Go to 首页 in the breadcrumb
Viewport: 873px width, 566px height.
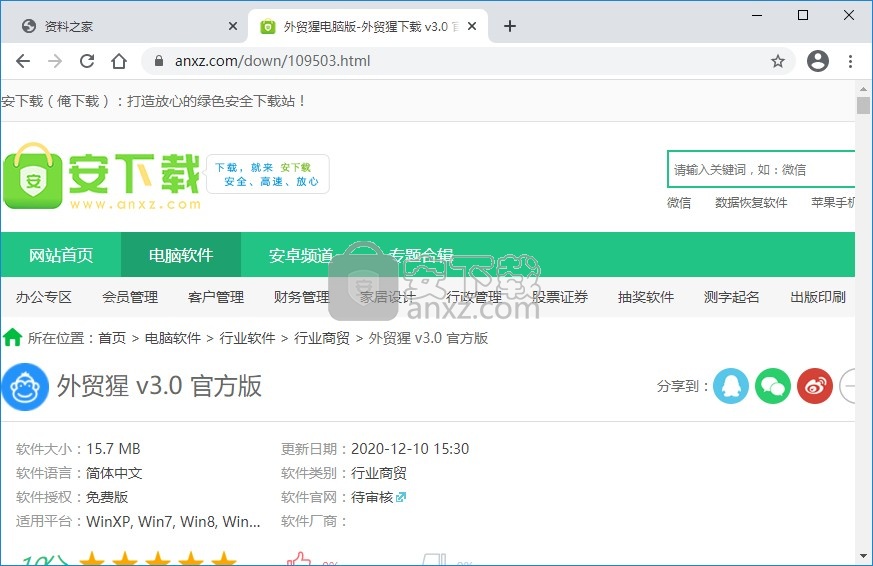coord(112,338)
